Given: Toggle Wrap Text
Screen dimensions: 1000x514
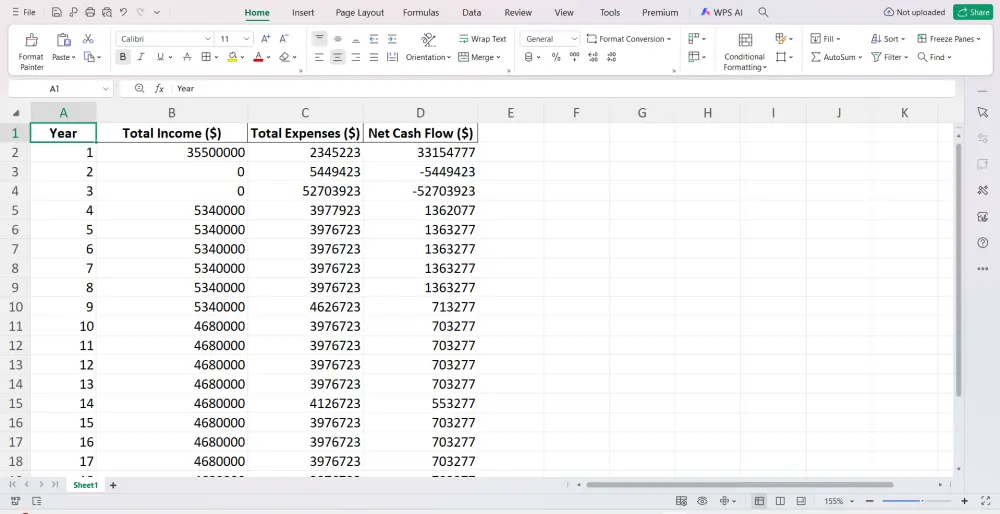Looking at the screenshot, I should point(482,39).
